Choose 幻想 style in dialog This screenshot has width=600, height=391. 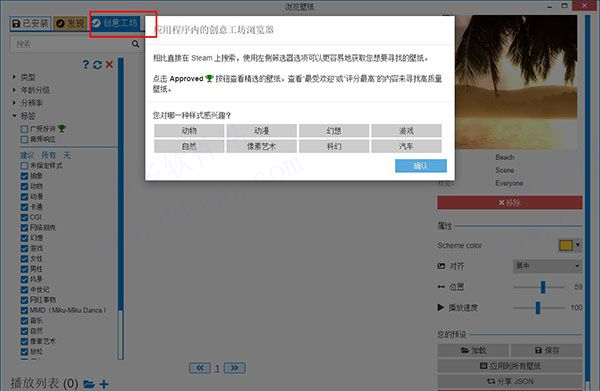[334, 131]
